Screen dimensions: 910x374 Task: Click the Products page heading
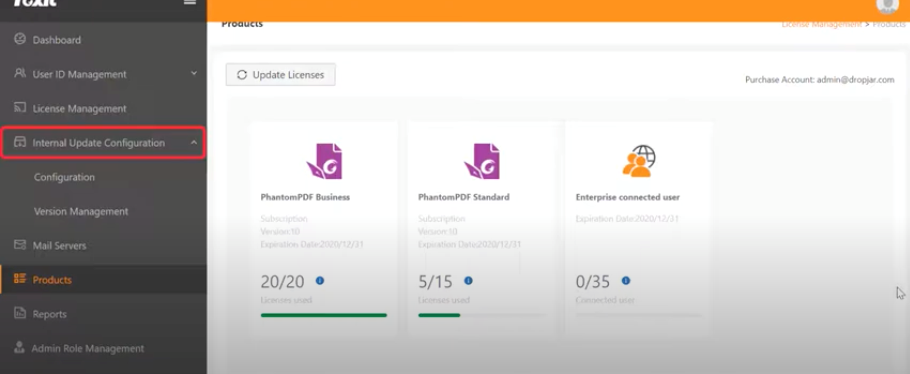[x=242, y=24]
